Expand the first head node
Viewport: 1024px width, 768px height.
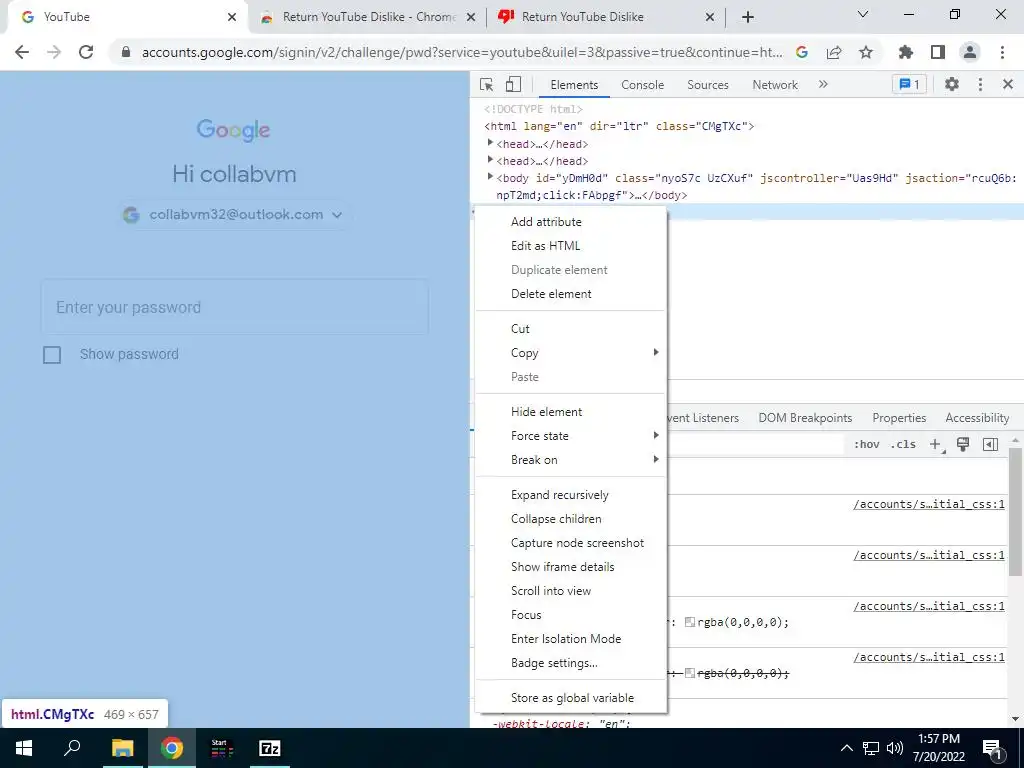pyautogui.click(x=490, y=142)
